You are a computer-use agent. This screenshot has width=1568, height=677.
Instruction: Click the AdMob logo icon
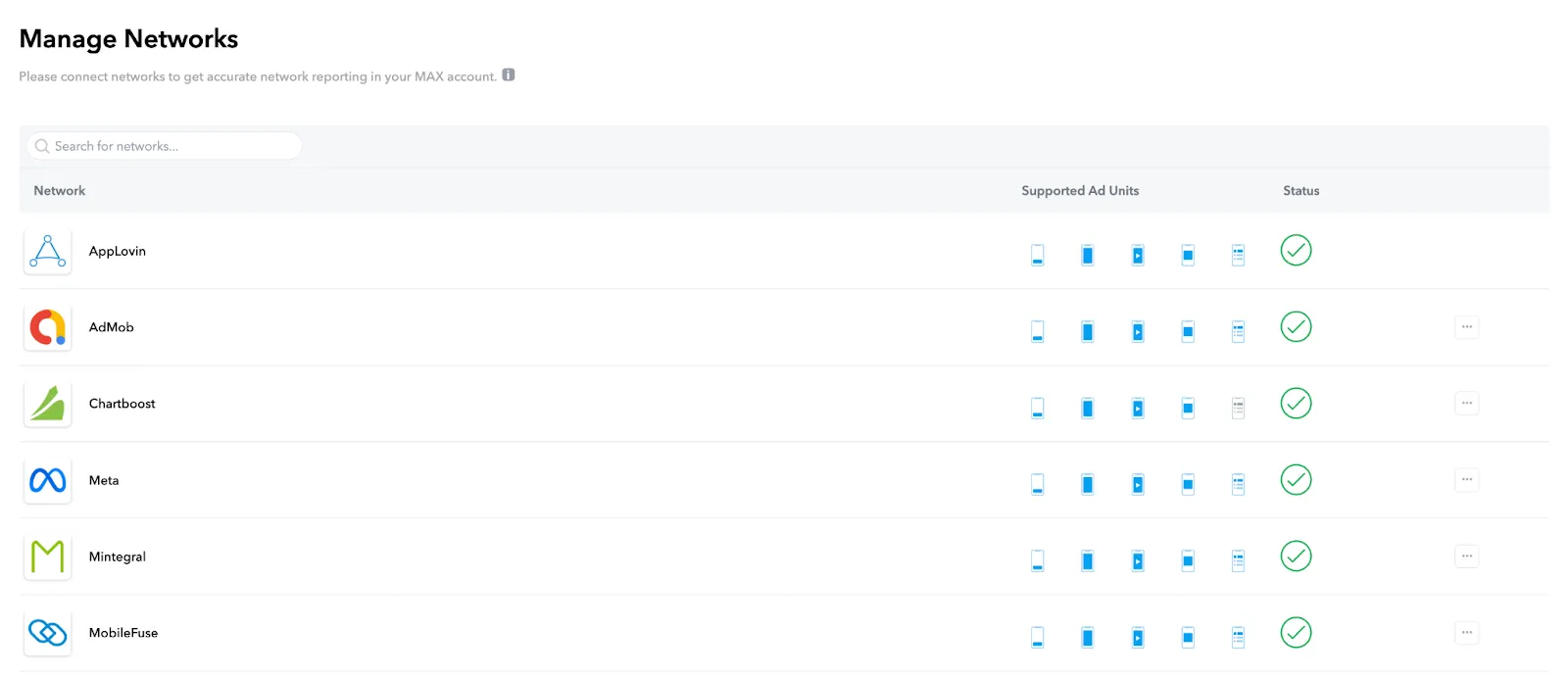click(48, 327)
